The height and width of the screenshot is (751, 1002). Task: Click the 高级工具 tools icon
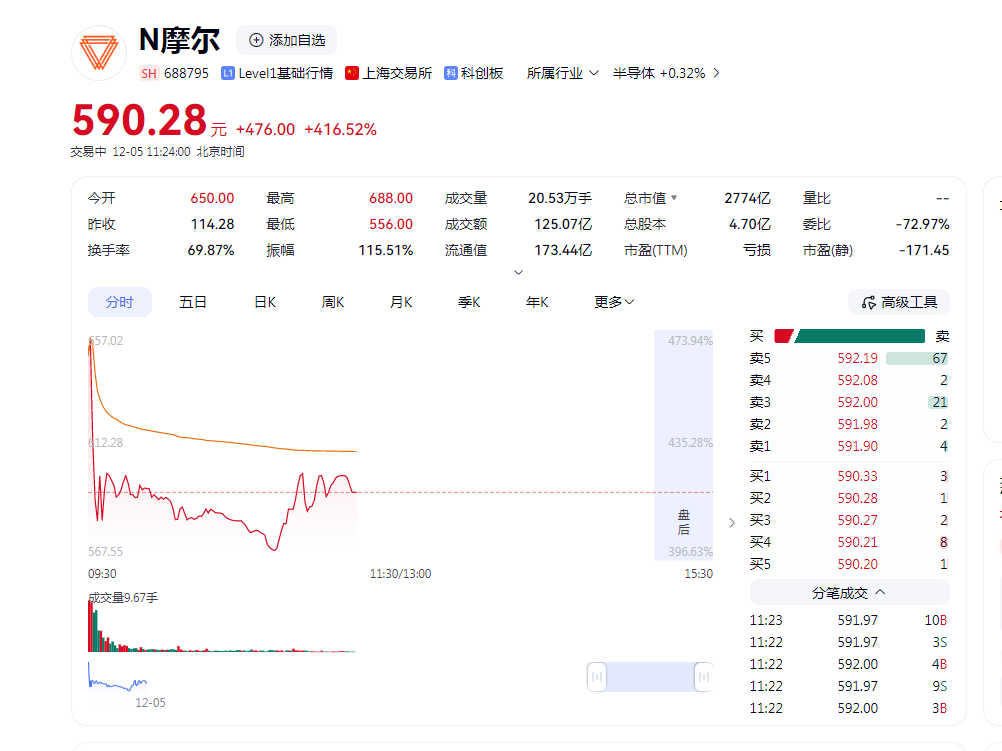click(x=868, y=302)
